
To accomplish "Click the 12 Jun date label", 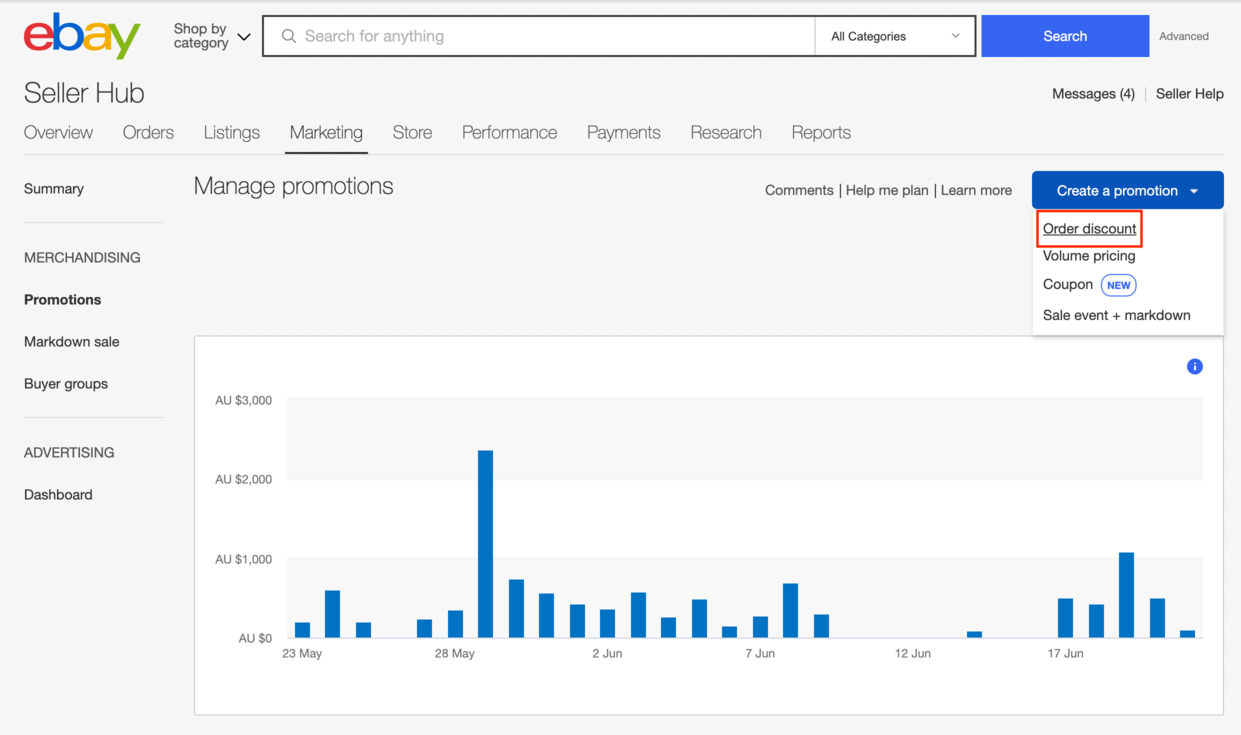I will tap(913, 654).
